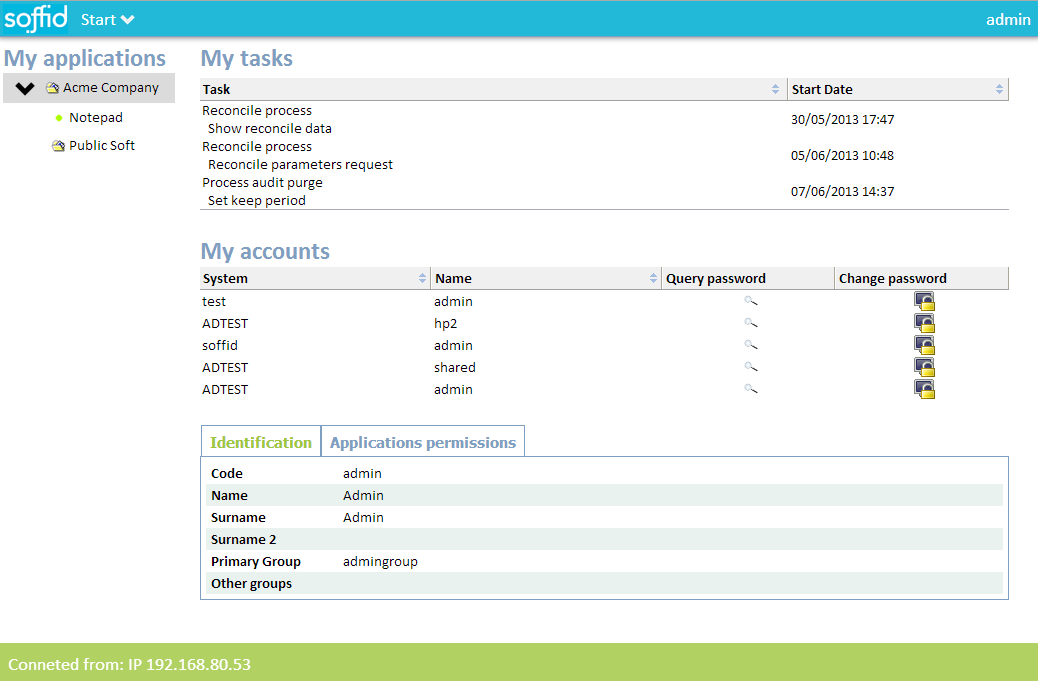1038x681 pixels.
Task: Toggle sorting on the Start Date column
Action: coord(999,89)
